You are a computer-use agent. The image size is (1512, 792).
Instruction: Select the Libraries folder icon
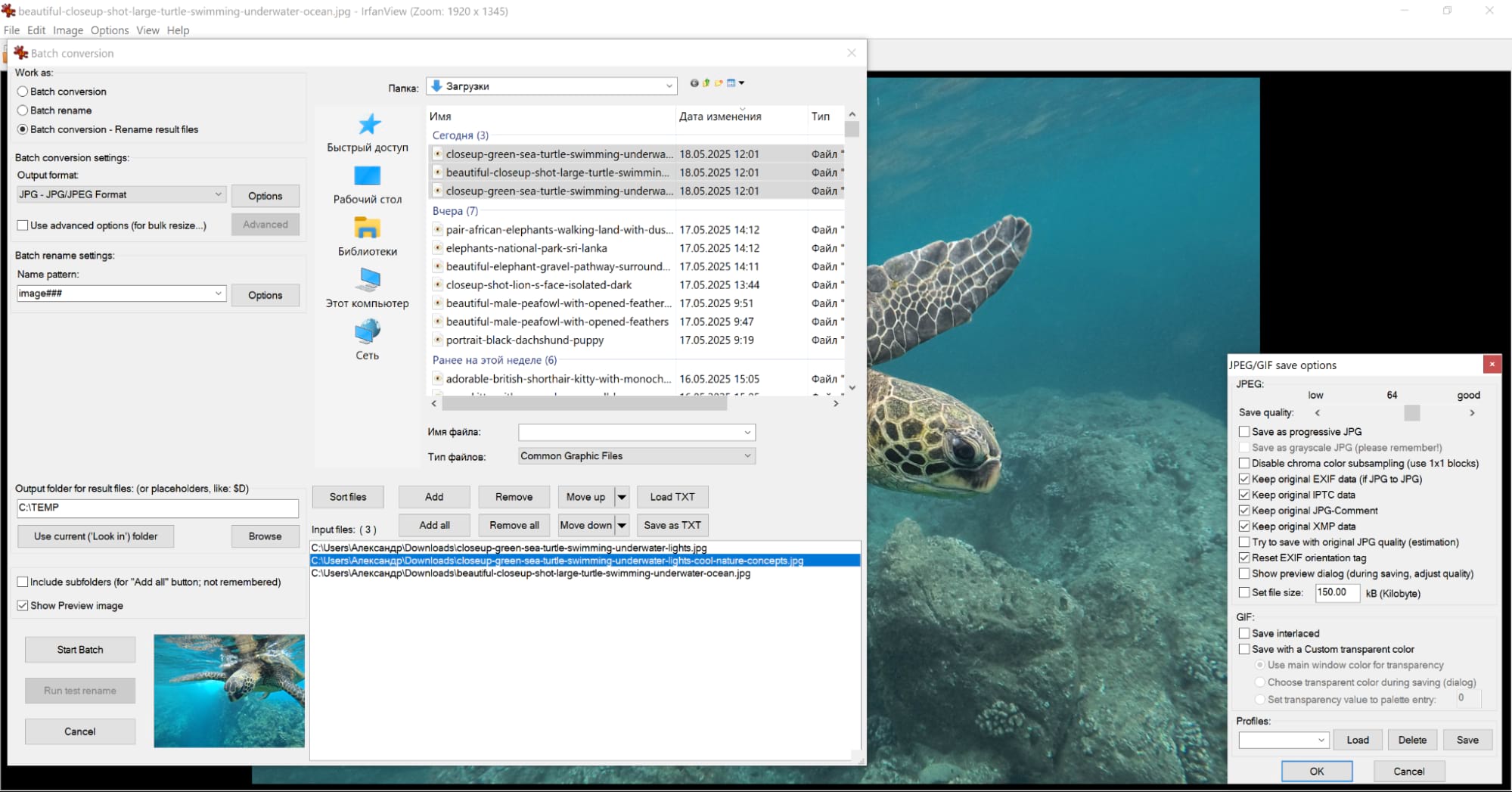click(368, 228)
